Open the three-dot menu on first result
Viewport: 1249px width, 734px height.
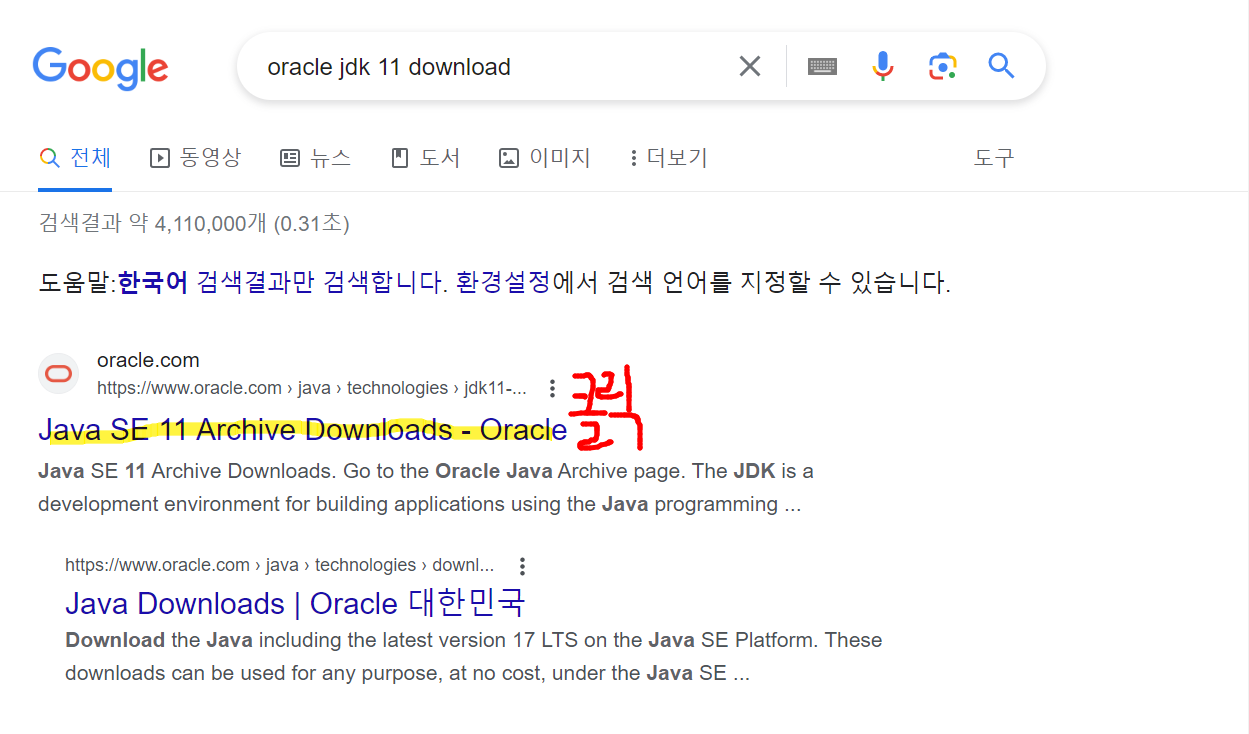(x=552, y=388)
